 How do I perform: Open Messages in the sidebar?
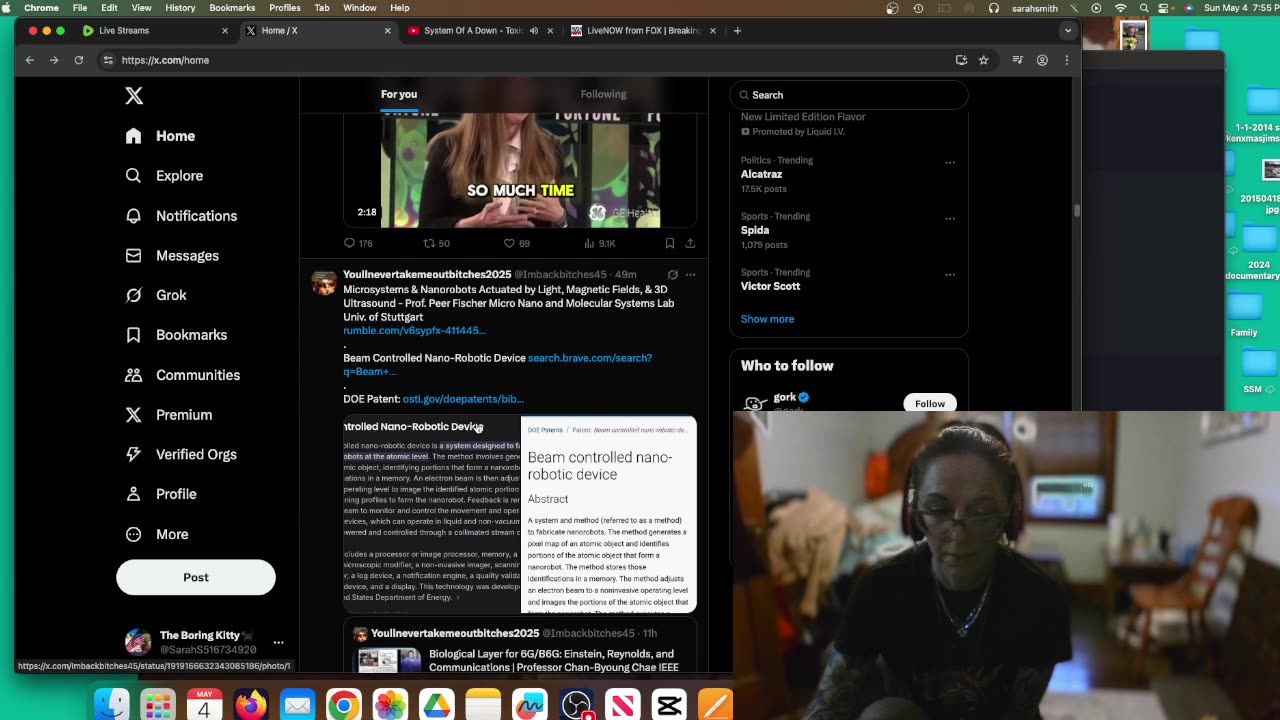(x=172, y=256)
